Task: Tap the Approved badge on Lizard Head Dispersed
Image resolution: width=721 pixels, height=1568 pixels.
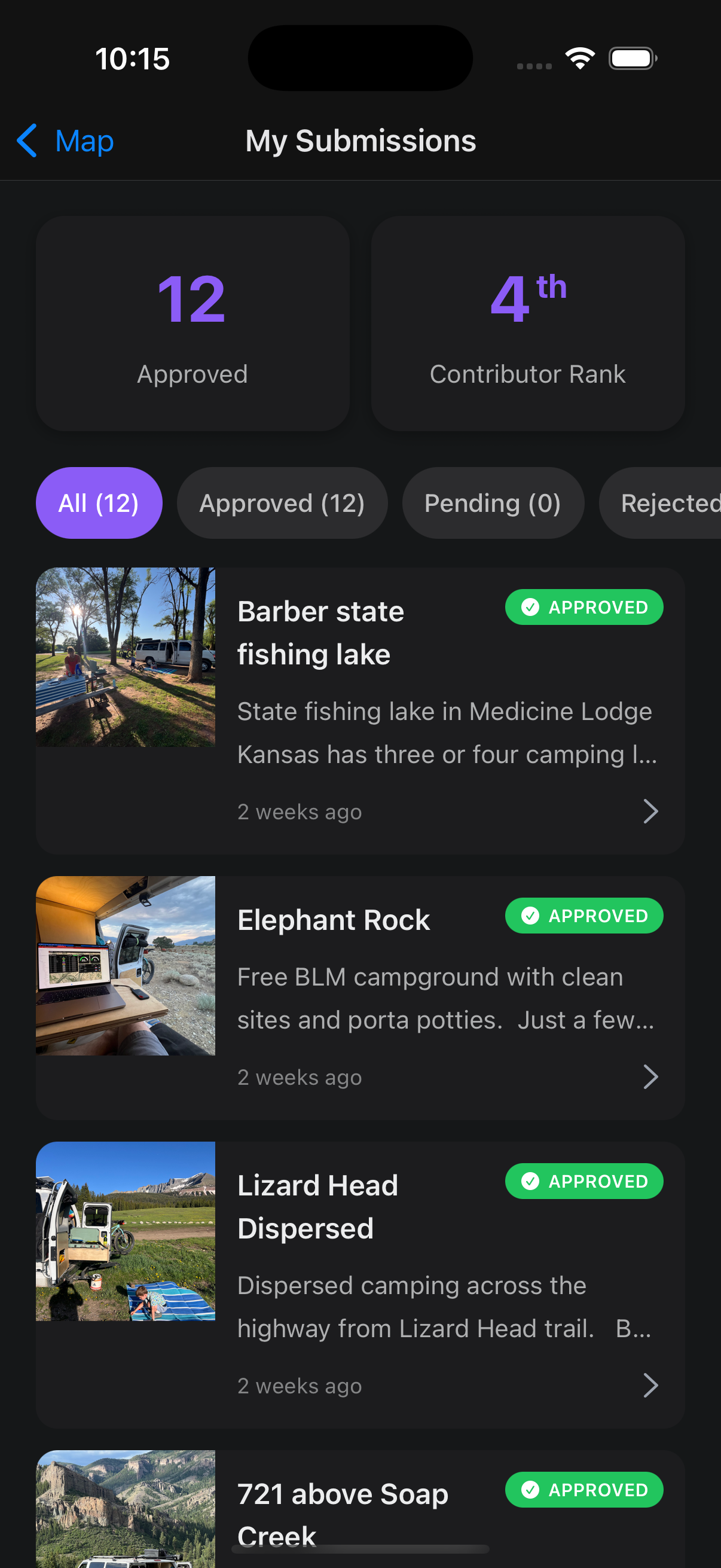Action: [x=583, y=1181]
